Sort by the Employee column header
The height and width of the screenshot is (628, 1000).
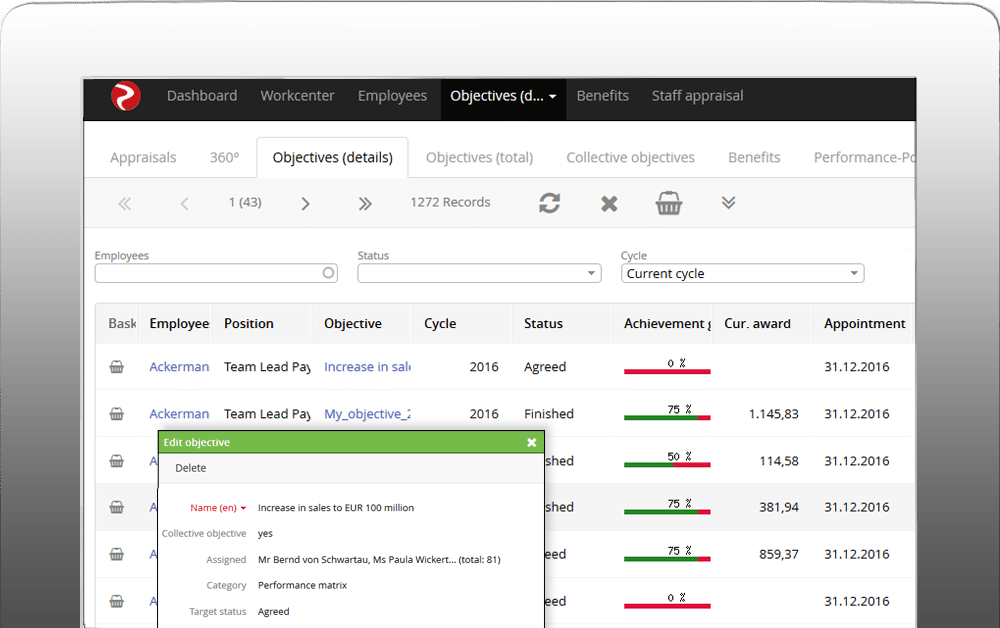(179, 323)
